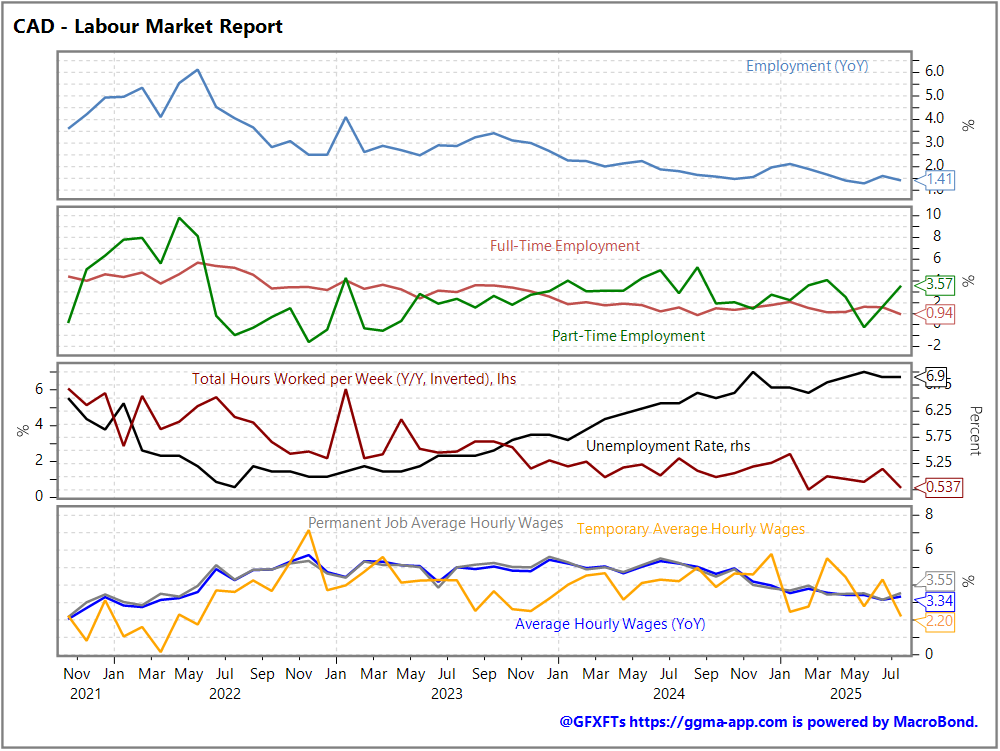Screen dimensions: 1000x751
Task: Click the -2 tick on the second panel axis
Action: point(933,345)
